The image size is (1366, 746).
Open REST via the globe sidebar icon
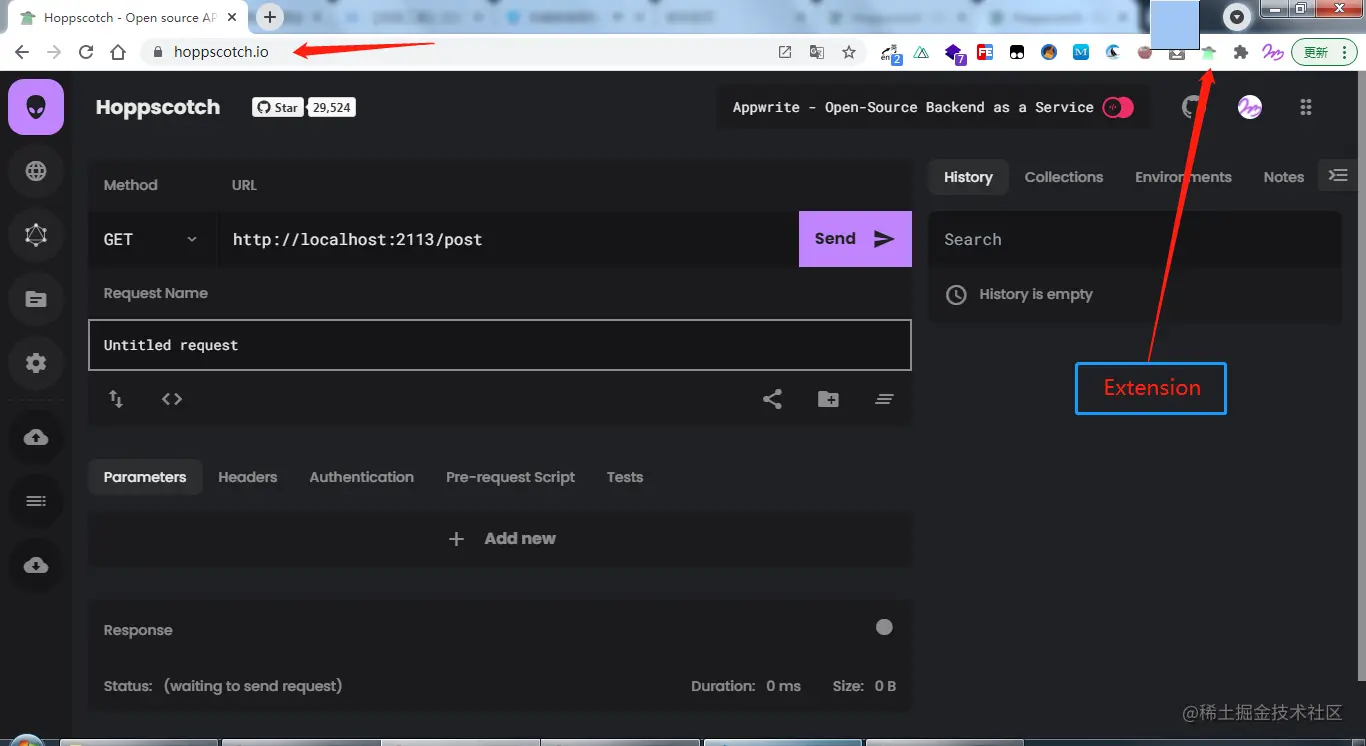(x=36, y=171)
